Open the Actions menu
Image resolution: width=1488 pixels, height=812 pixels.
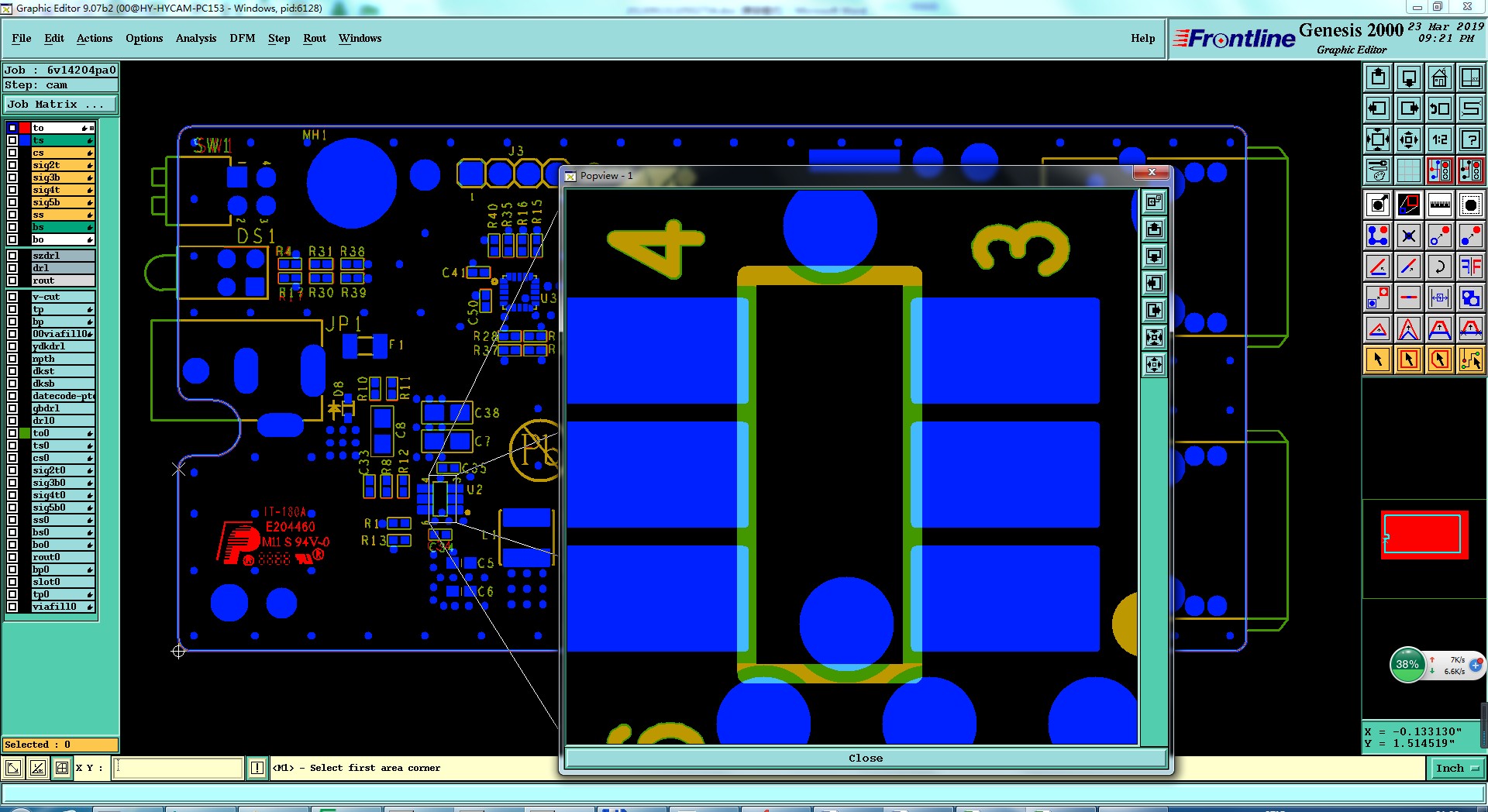click(95, 38)
